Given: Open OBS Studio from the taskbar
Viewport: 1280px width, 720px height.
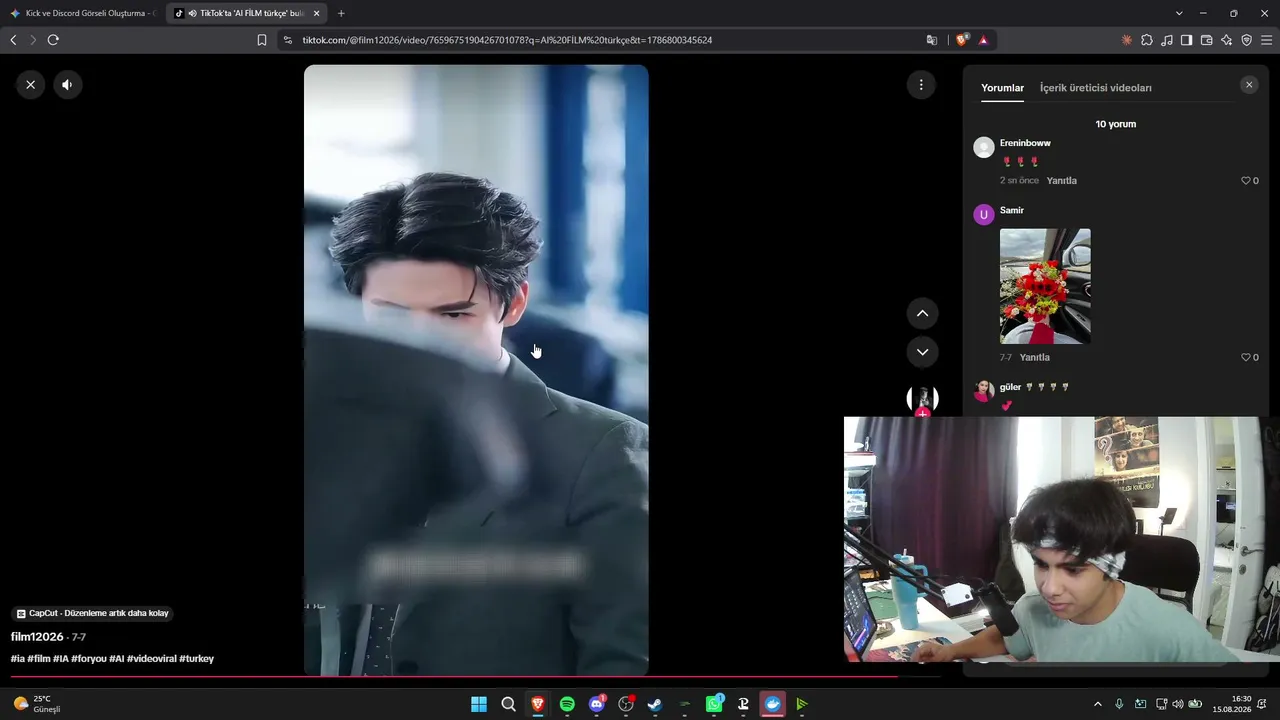Looking at the screenshot, I should coord(626,704).
